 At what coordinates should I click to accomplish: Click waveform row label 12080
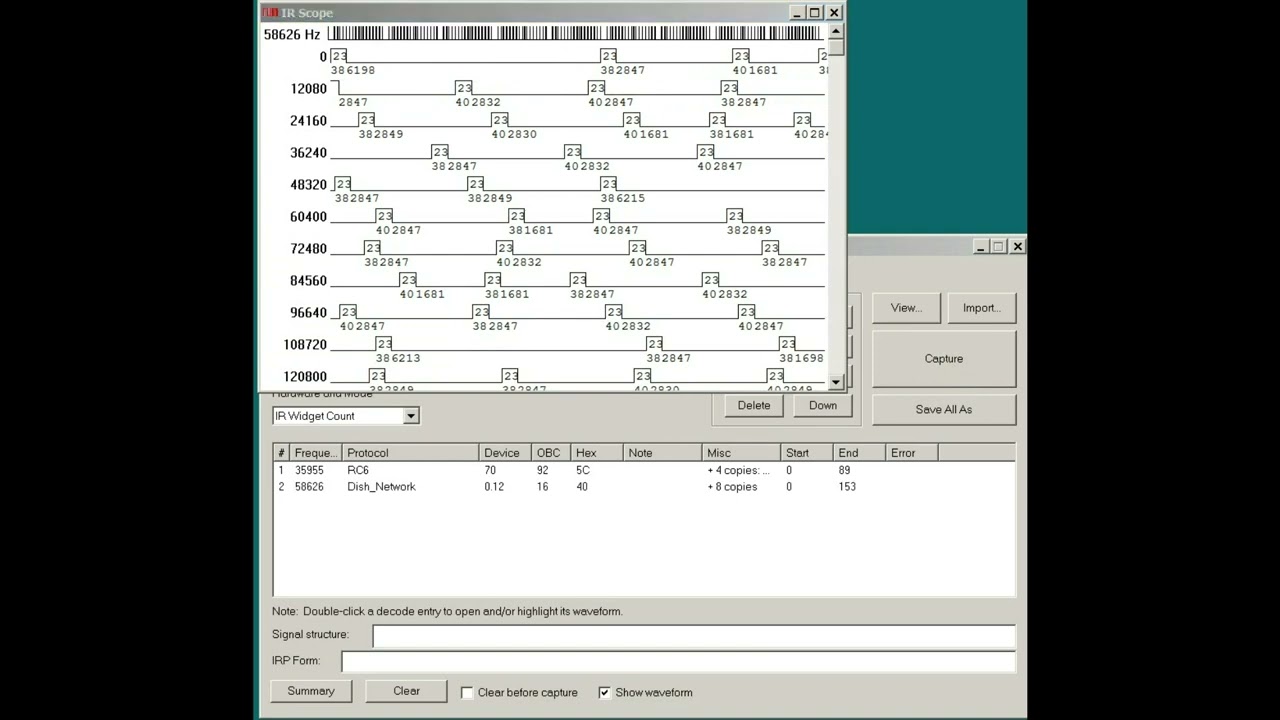pos(308,89)
